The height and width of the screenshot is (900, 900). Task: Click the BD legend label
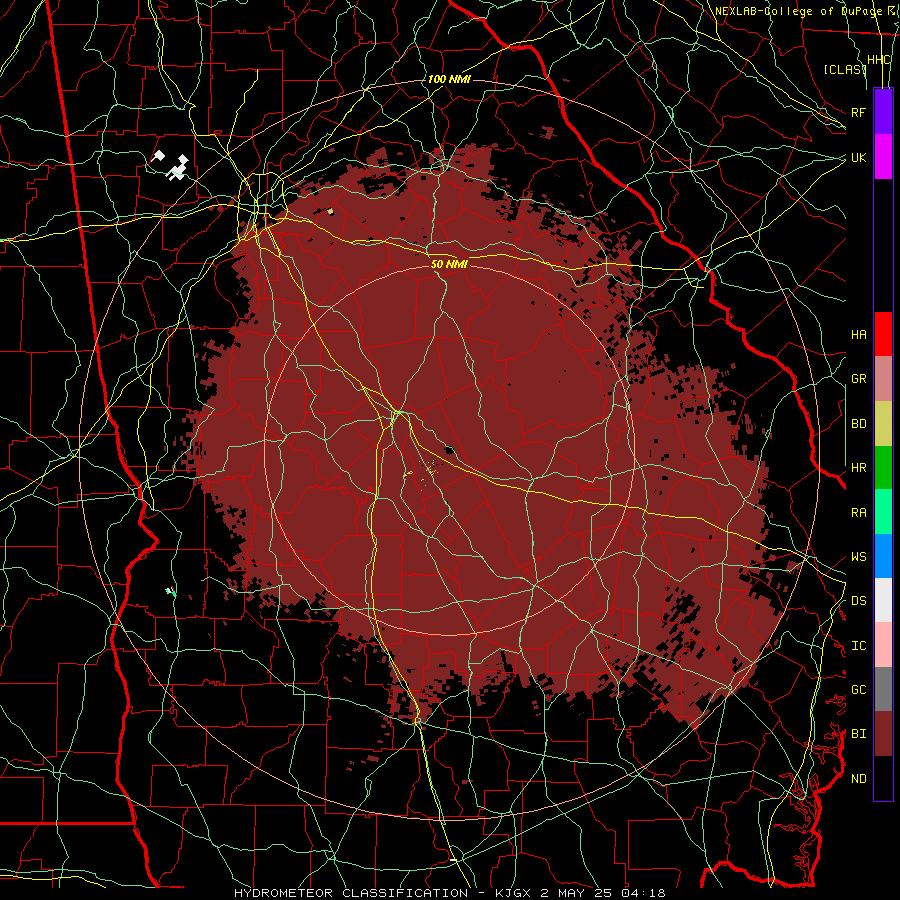pyautogui.click(x=858, y=424)
